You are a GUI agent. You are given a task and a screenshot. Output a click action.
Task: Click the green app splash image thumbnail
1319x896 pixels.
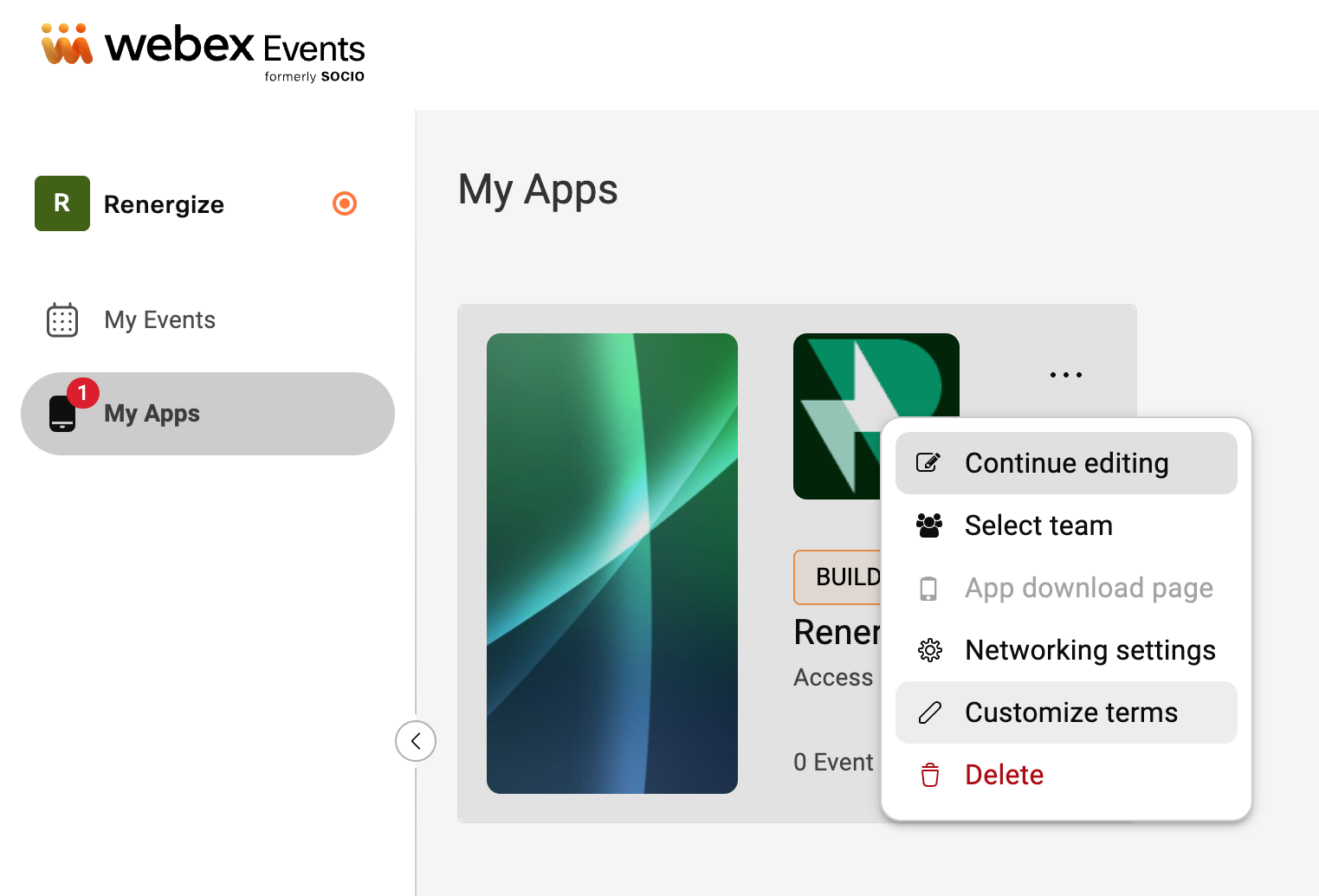point(612,564)
